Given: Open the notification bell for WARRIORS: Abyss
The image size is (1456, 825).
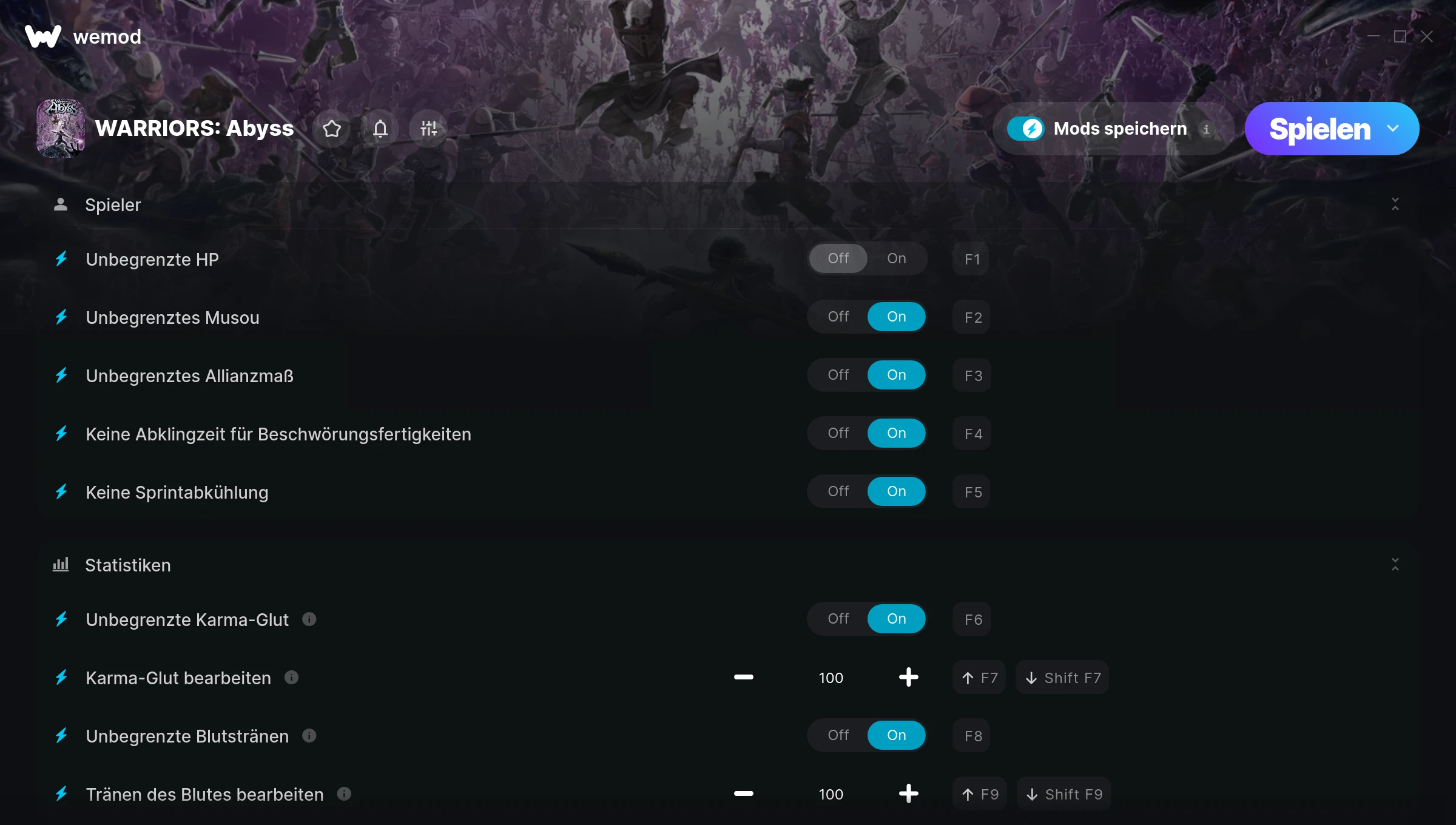Looking at the screenshot, I should 380,129.
